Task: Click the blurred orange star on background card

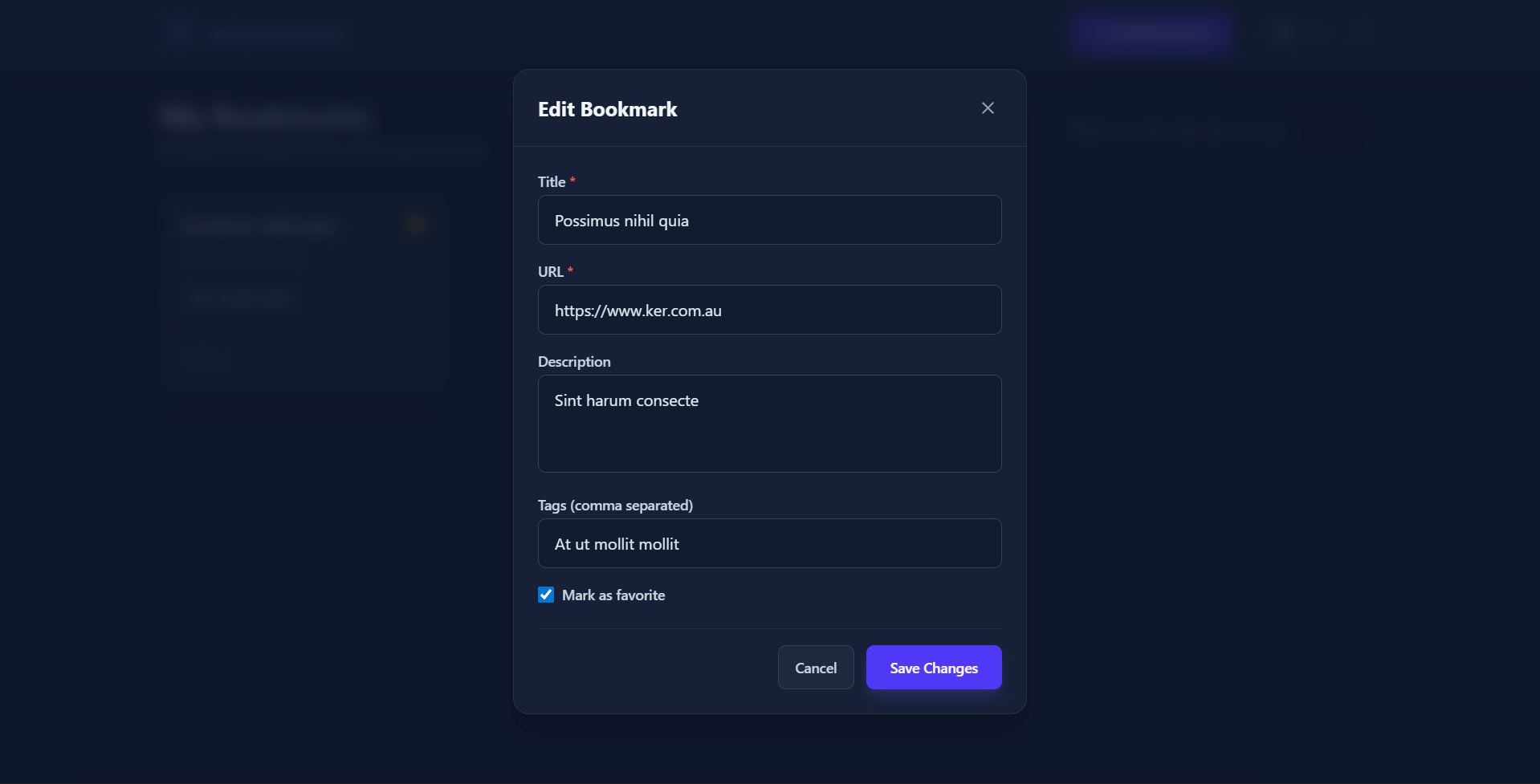Action: coord(416,225)
